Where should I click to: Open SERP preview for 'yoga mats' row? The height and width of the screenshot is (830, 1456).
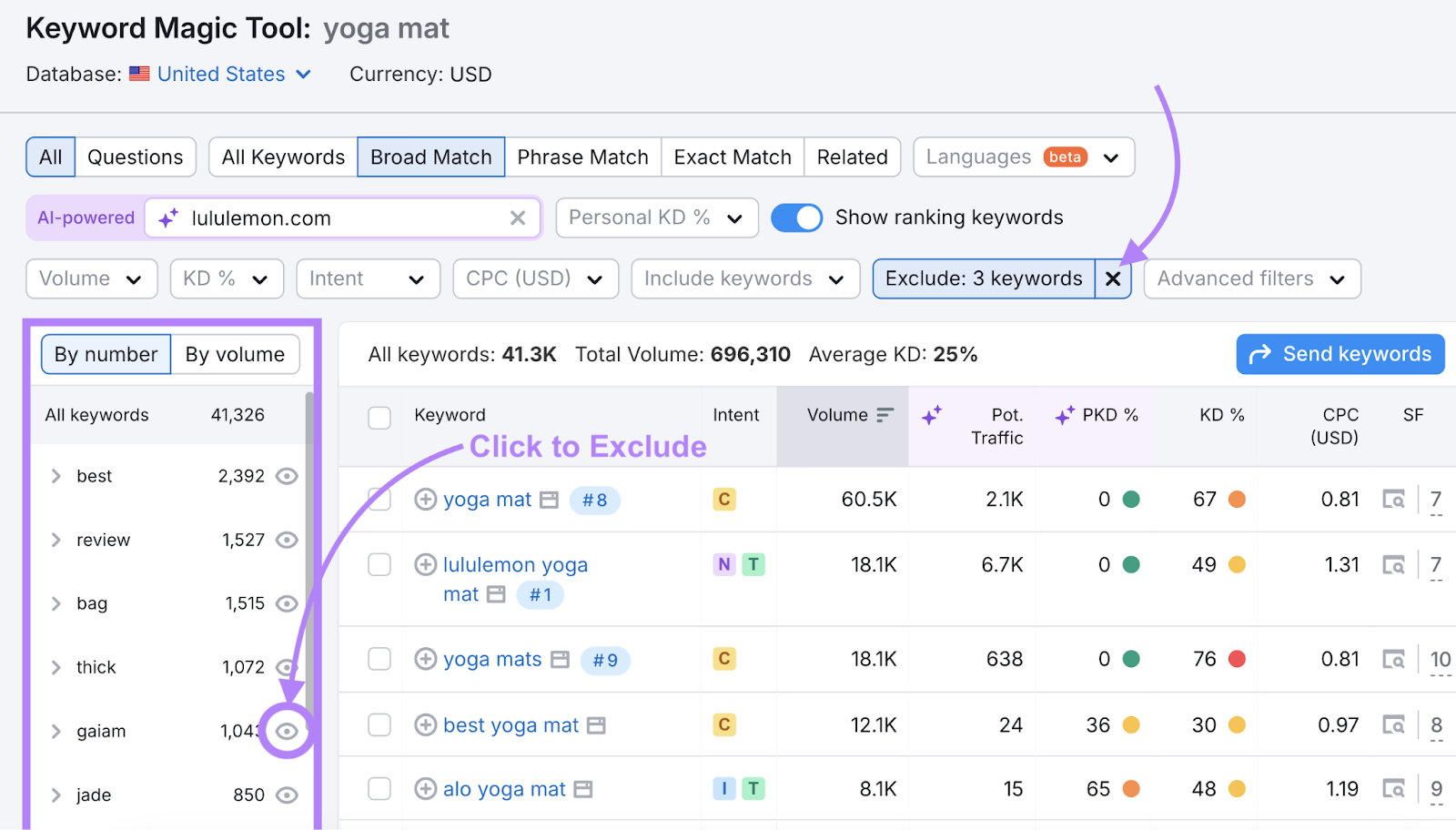pos(1395,659)
